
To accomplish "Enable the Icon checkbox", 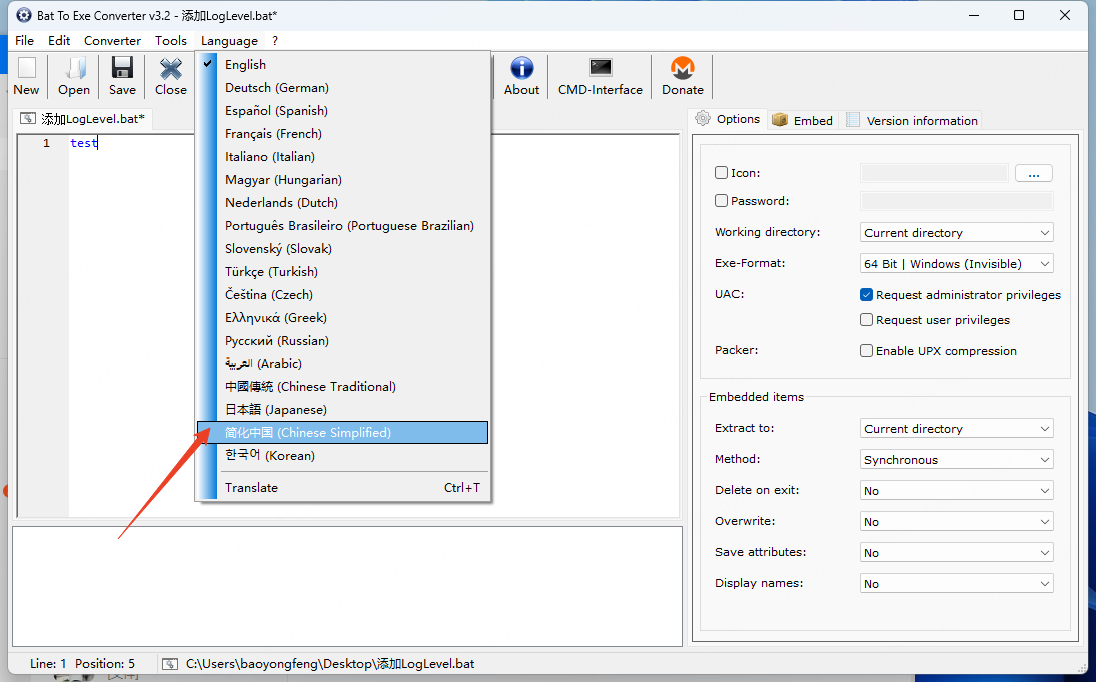I will (721, 173).
